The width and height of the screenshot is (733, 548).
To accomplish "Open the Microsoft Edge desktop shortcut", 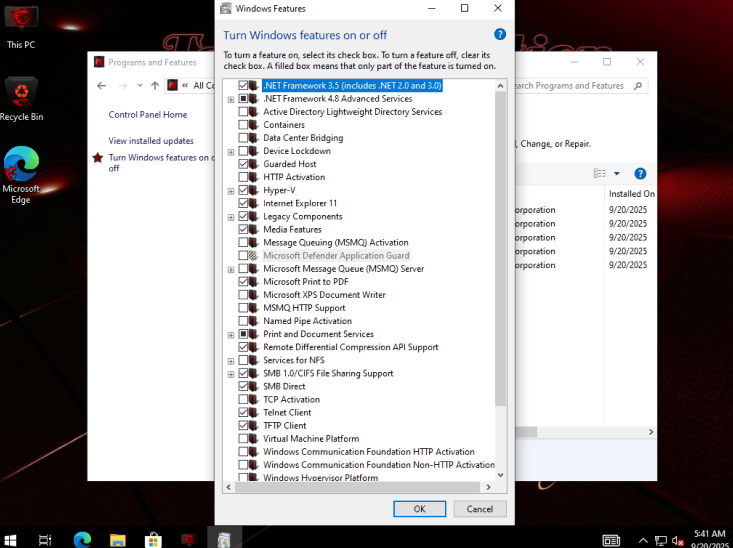I will coord(21,175).
